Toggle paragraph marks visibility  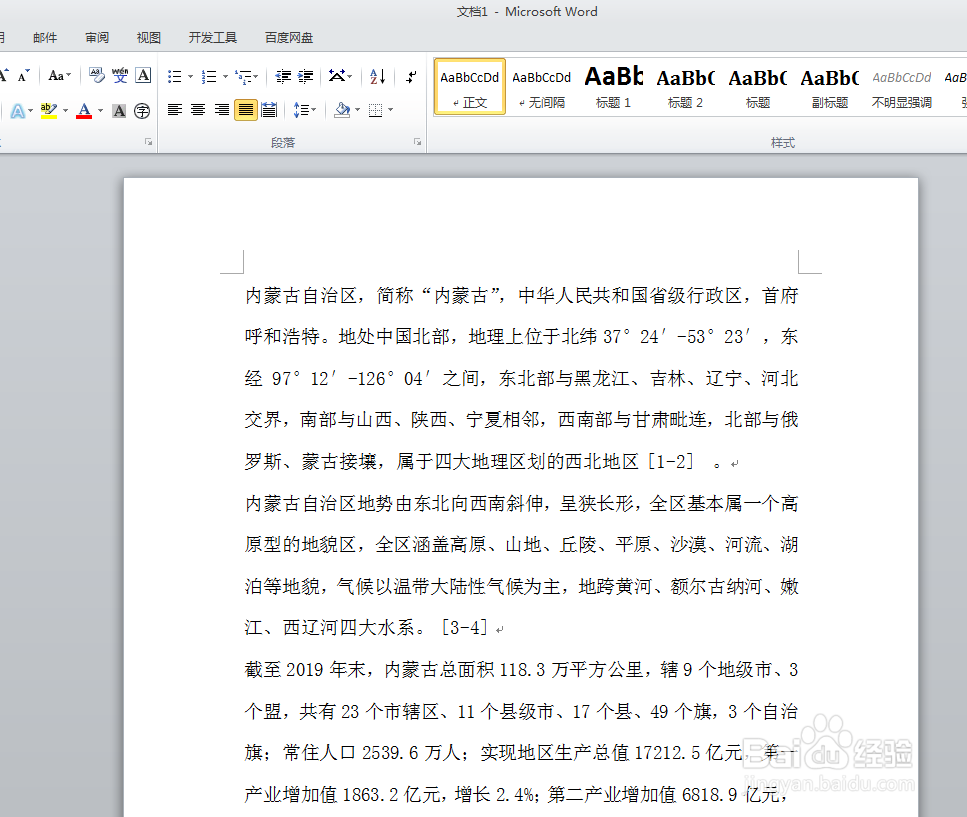(x=409, y=76)
